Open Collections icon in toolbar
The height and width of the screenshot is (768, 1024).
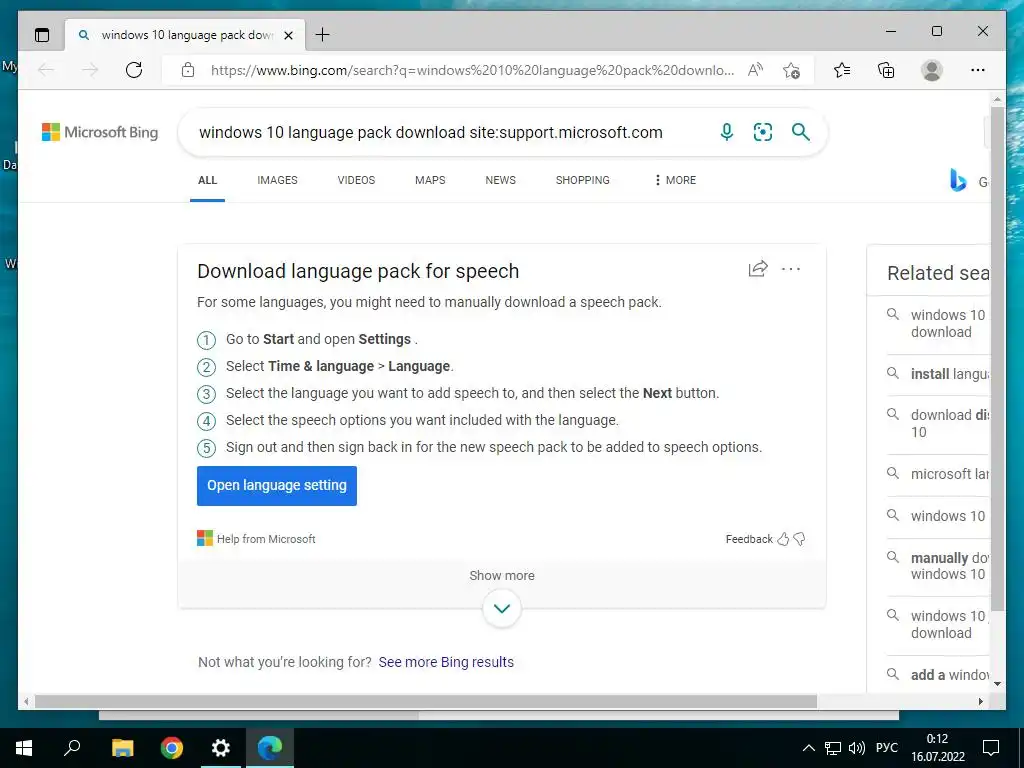[x=886, y=70]
